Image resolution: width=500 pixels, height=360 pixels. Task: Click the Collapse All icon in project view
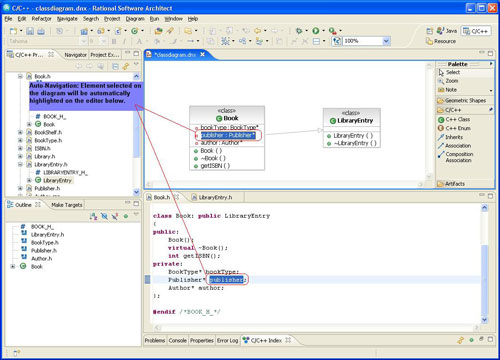pyautogui.click(x=115, y=66)
